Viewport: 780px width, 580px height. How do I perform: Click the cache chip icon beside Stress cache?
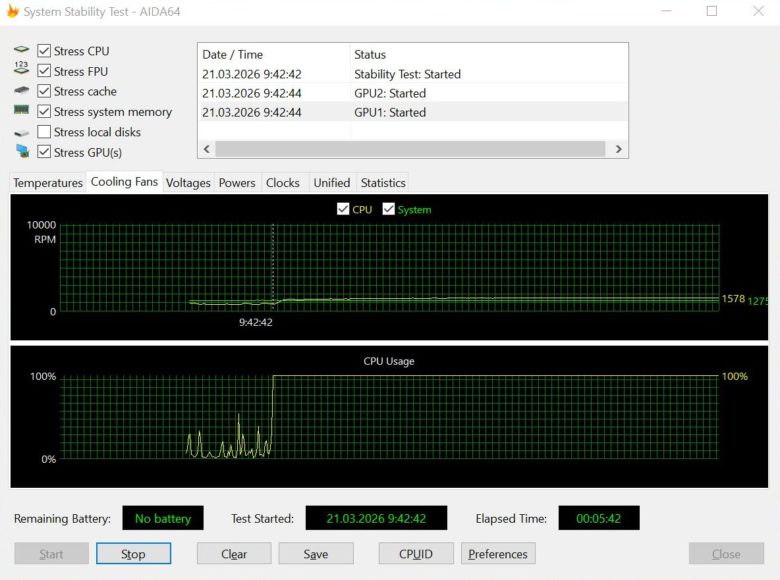pyautogui.click(x=21, y=90)
